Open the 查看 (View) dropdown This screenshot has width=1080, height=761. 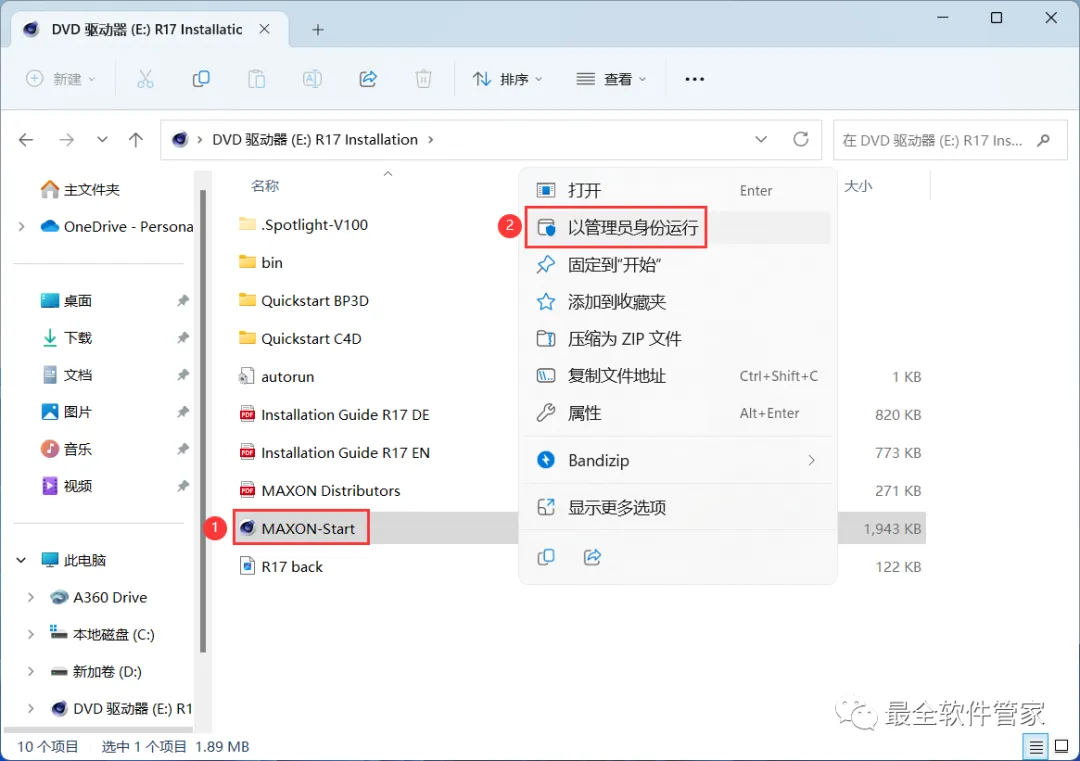tap(611, 79)
